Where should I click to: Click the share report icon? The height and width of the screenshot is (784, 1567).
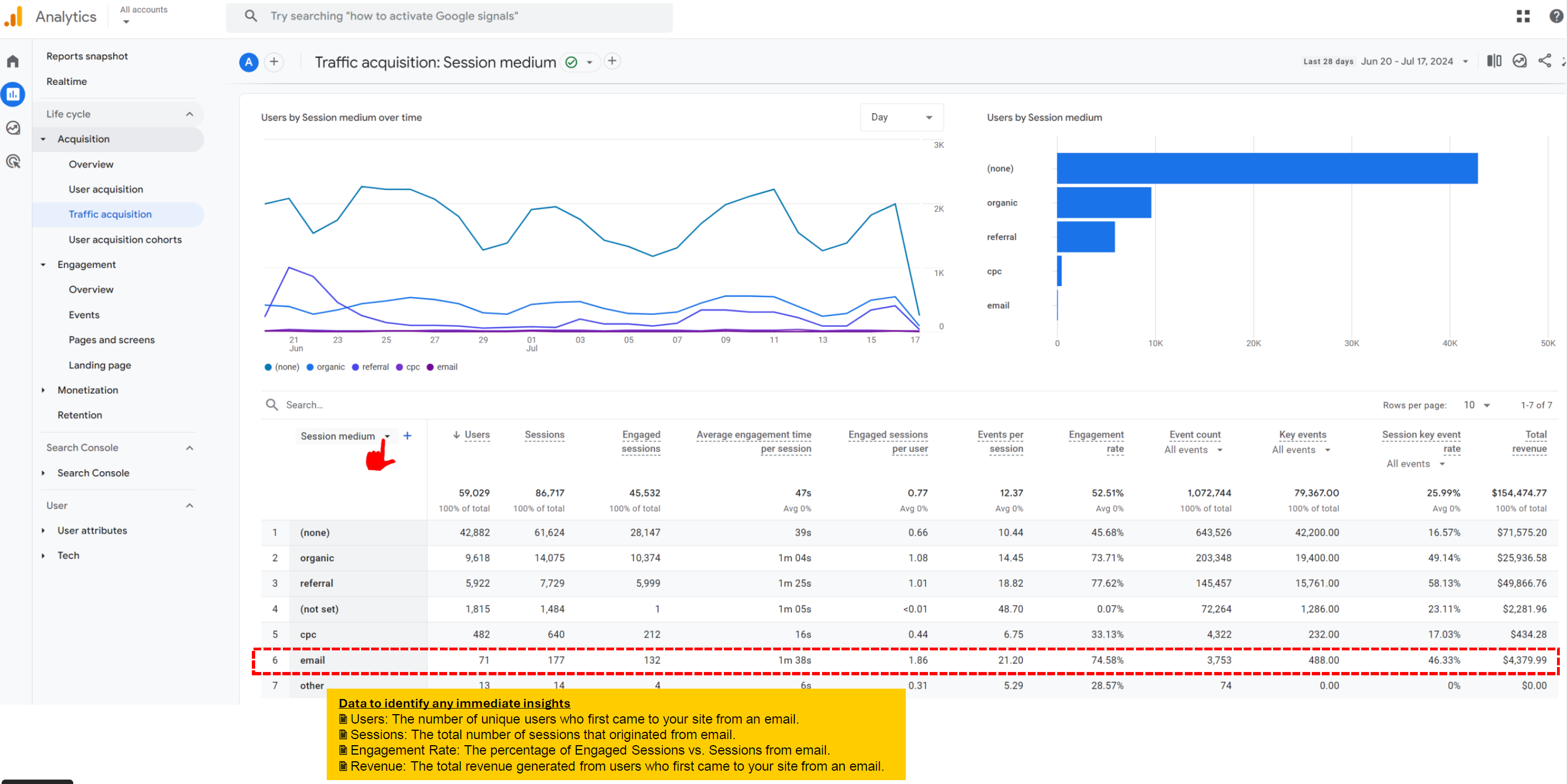pyautogui.click(x=1544, y=61)
